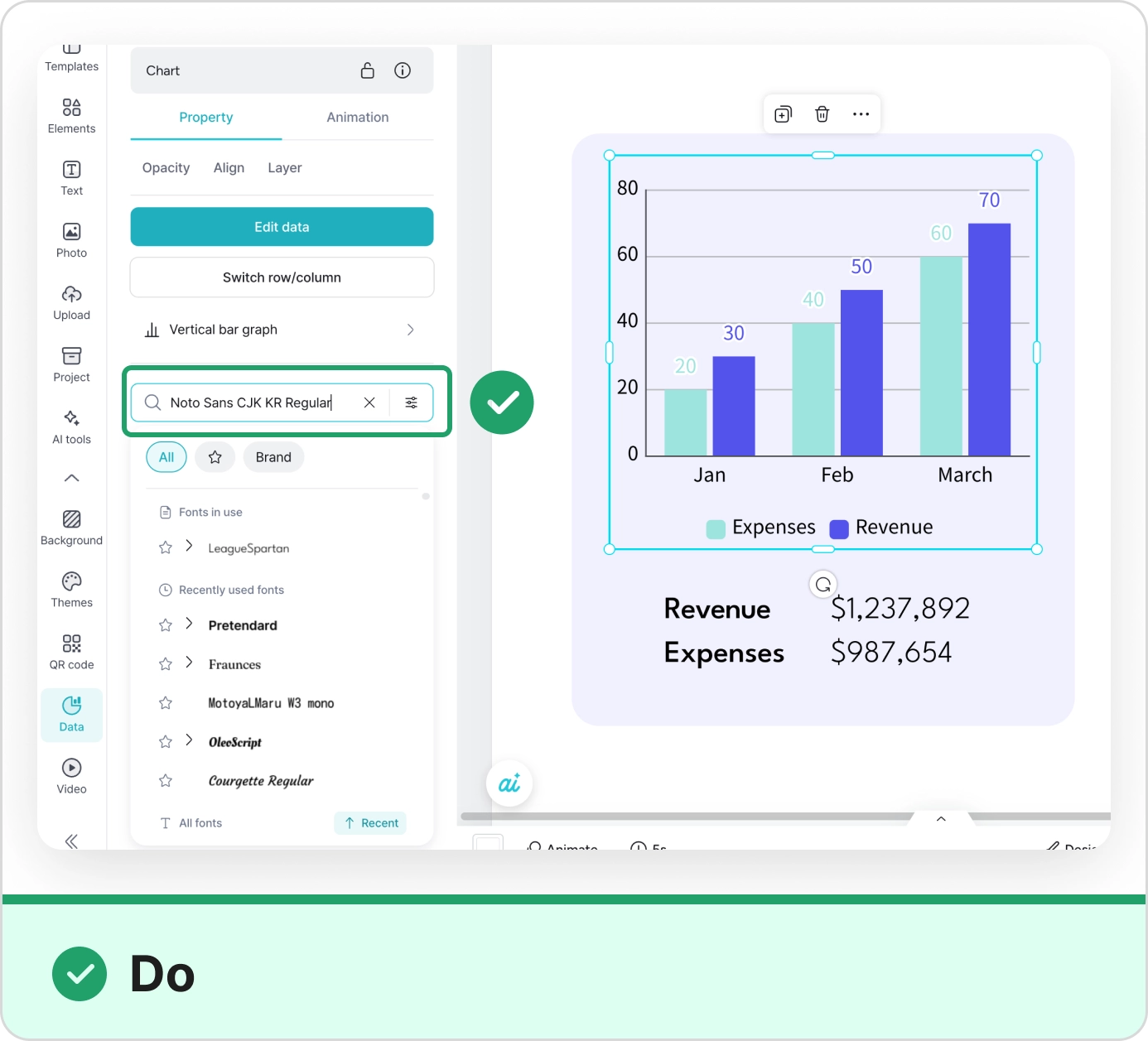This screenshot has height=1041, width=1148.
Task: Open the Align option
Action: coord(229,168)
